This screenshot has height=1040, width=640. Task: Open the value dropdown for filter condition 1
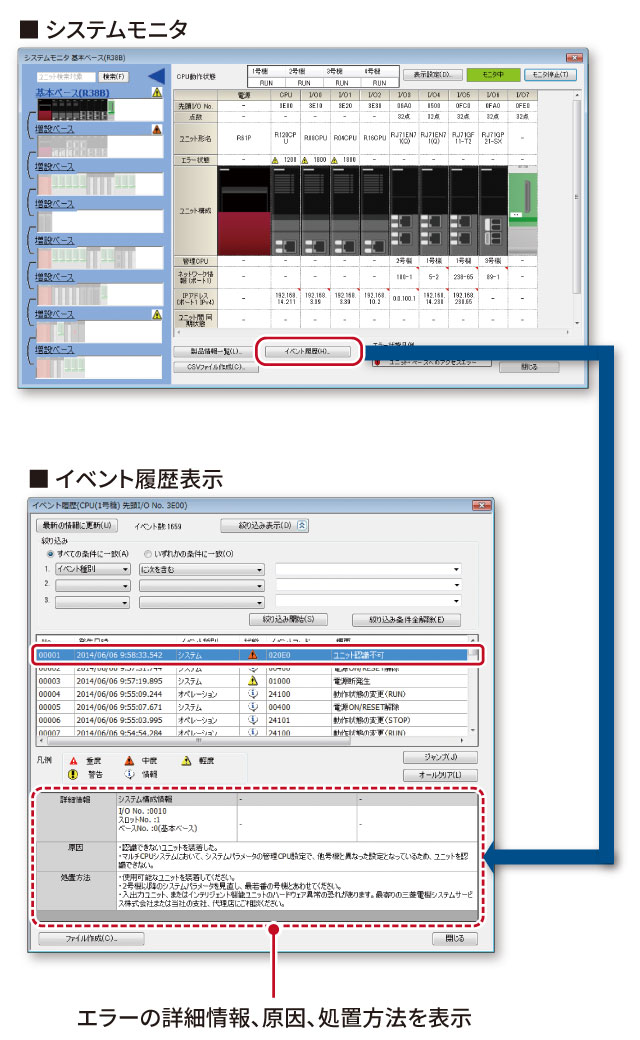point(368,569)
